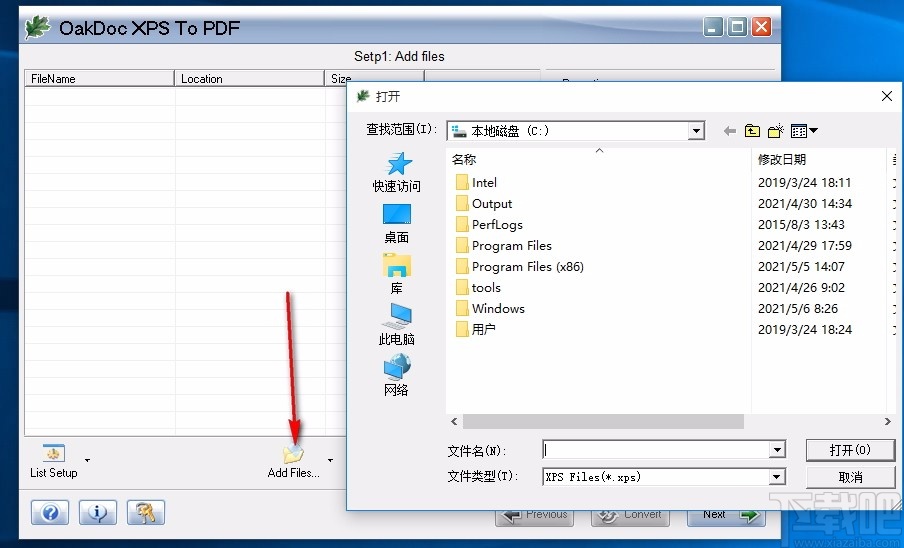Click the horizontal scrollbar thumb in file list
The width and height of the screenshot is (904, 548).
[603, 422]
